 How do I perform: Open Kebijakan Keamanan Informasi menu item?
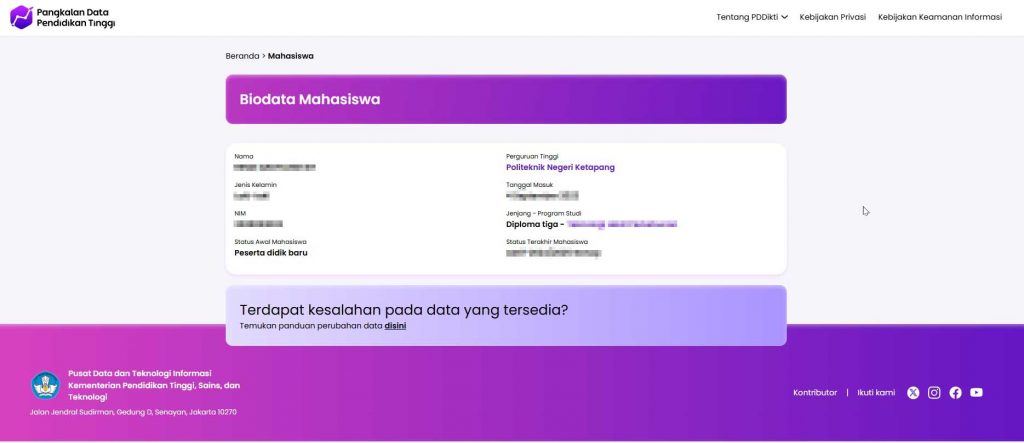pos(939,17)
